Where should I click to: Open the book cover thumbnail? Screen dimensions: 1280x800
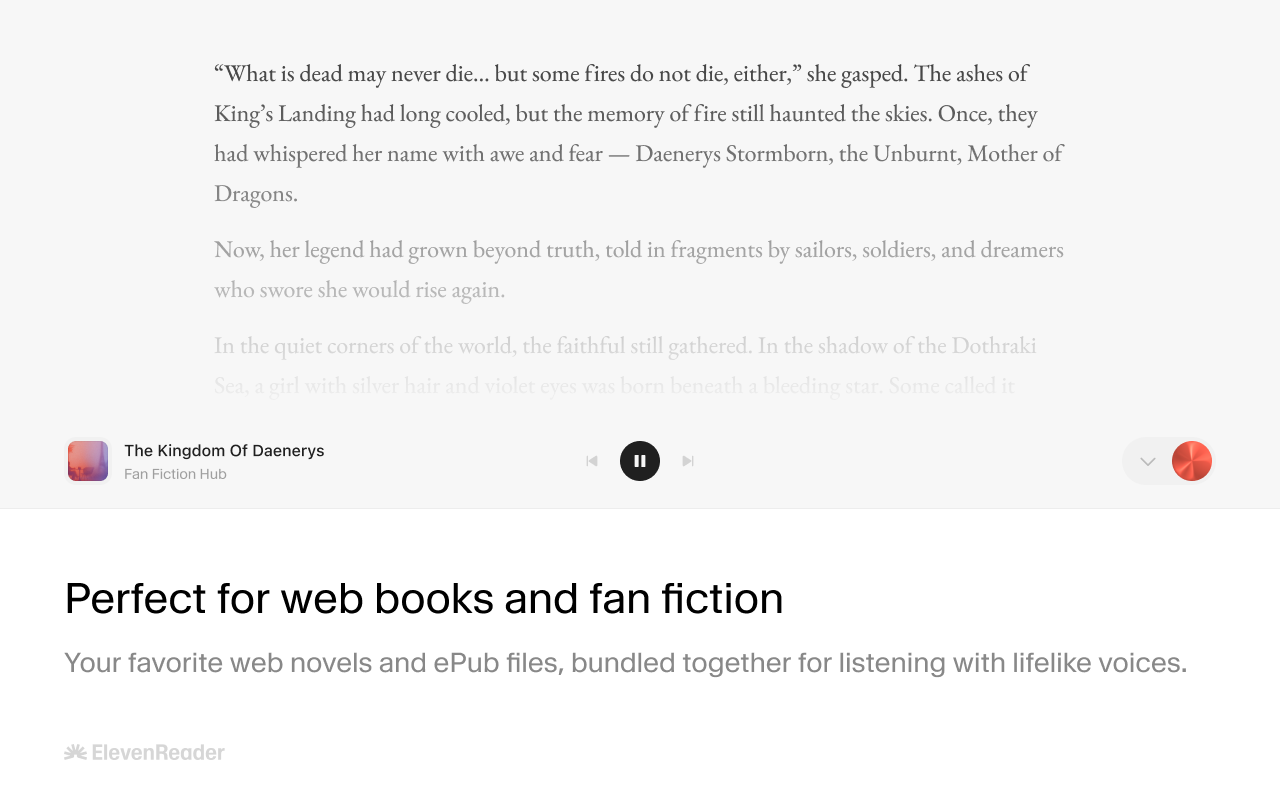(88, 461)
